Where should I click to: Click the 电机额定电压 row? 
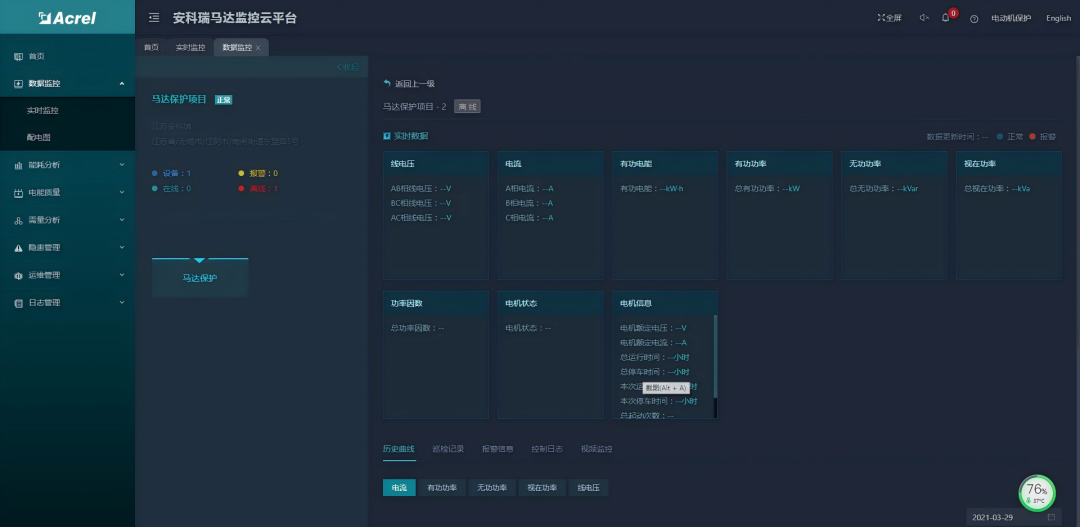click(x=653, y=328)
